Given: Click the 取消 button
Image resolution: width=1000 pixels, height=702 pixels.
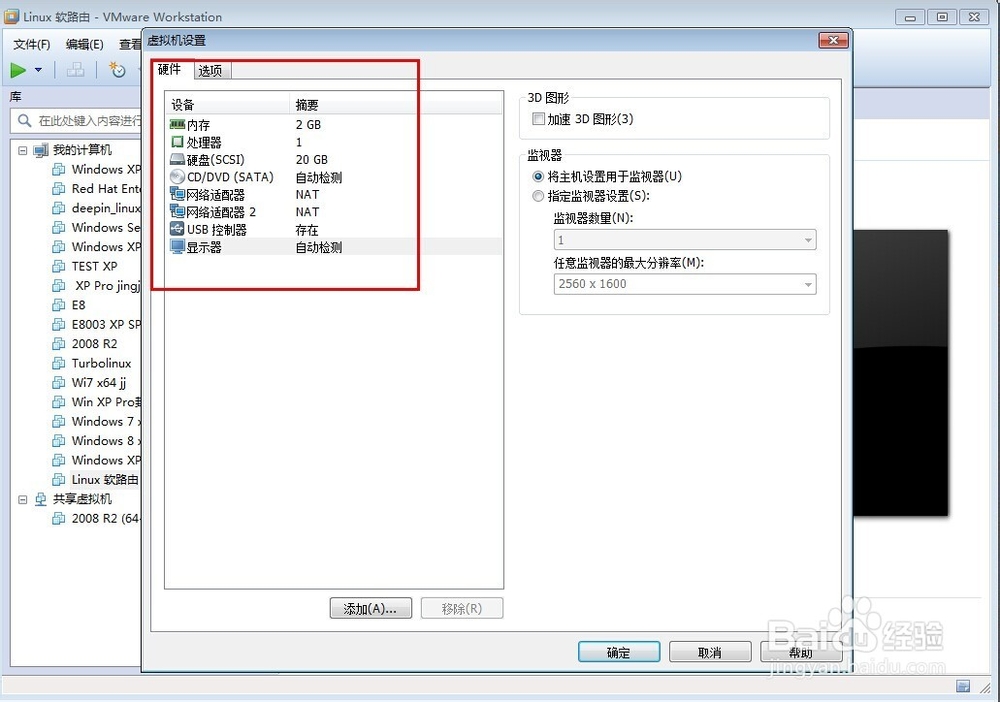Looking at the screenshot, I should point(710,652).
